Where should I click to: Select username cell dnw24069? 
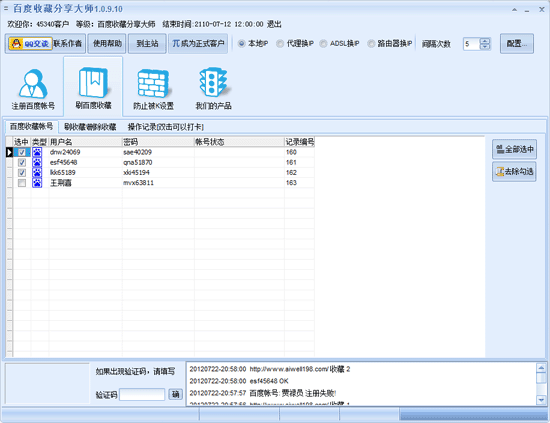[86, 152]
